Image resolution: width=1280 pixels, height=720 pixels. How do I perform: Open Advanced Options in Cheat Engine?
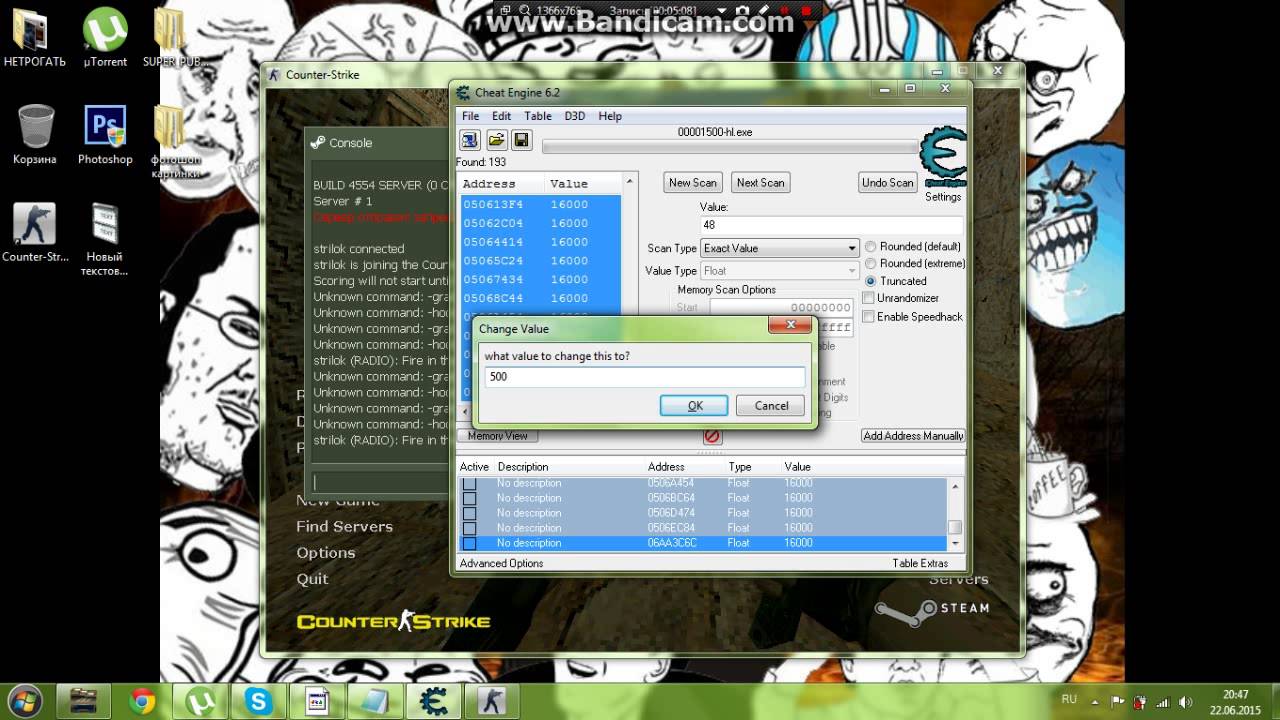point(501,563)
